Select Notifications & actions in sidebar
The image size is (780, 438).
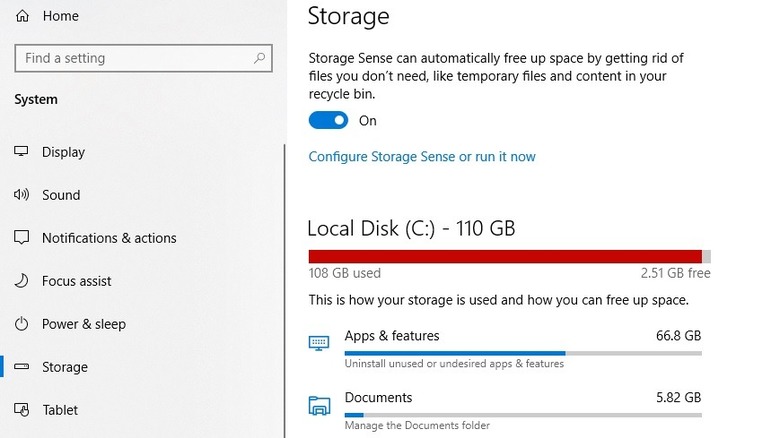[x=109, y=238]
